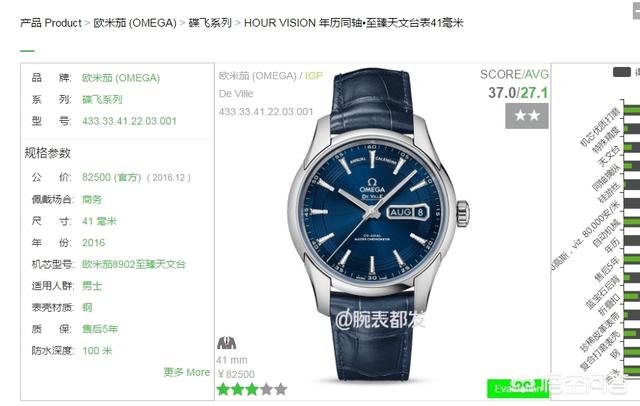
Task: Open the 碟飞系列 series link in specs
Action: [102, 100]
